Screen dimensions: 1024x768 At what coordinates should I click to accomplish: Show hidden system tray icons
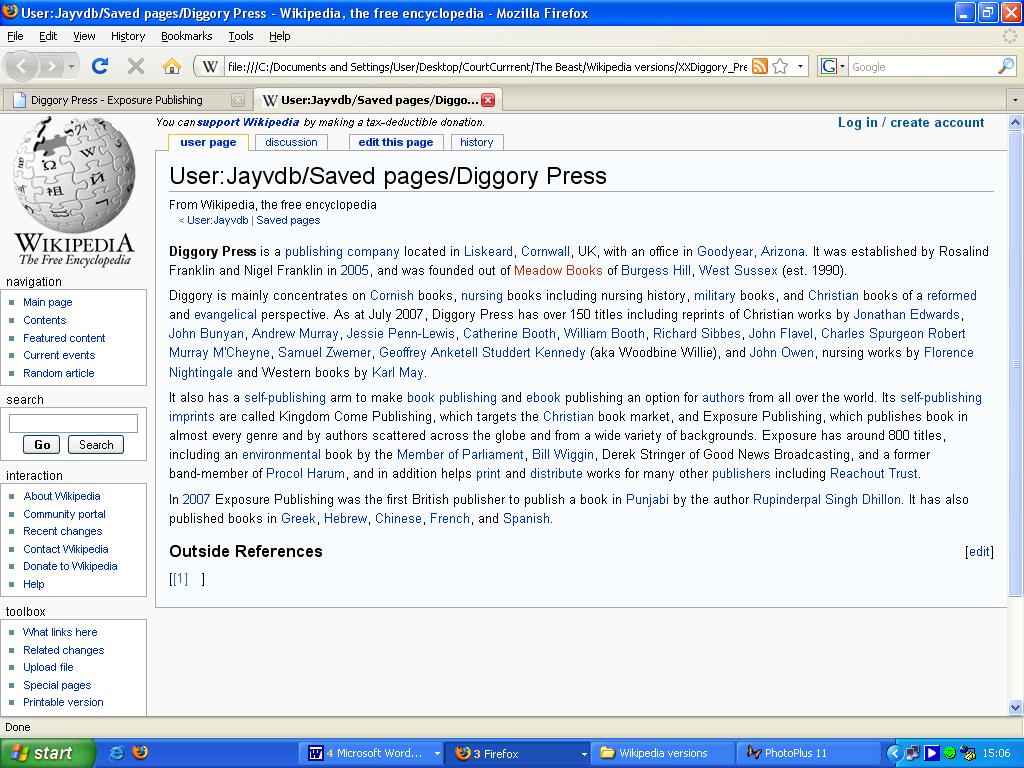tap(893, 753)
